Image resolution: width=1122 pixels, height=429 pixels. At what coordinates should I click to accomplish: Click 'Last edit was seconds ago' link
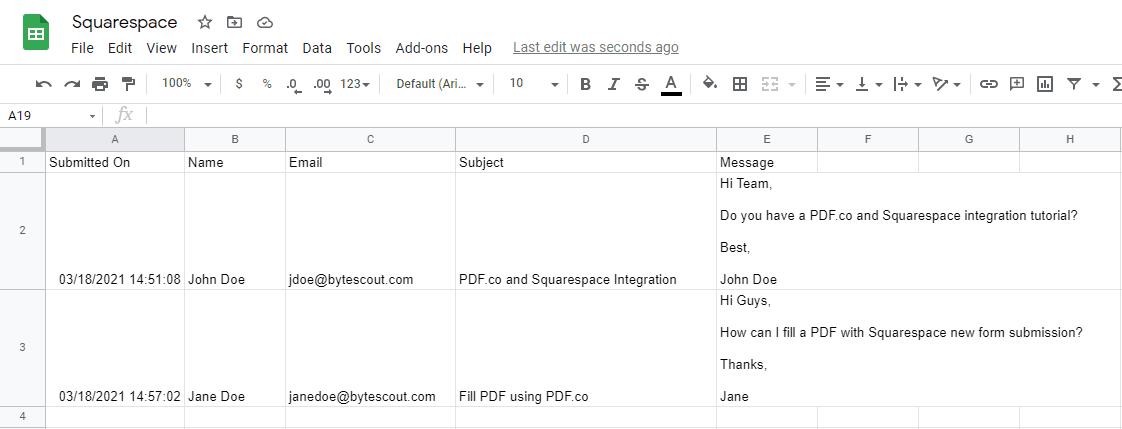(x=595, y=47)
